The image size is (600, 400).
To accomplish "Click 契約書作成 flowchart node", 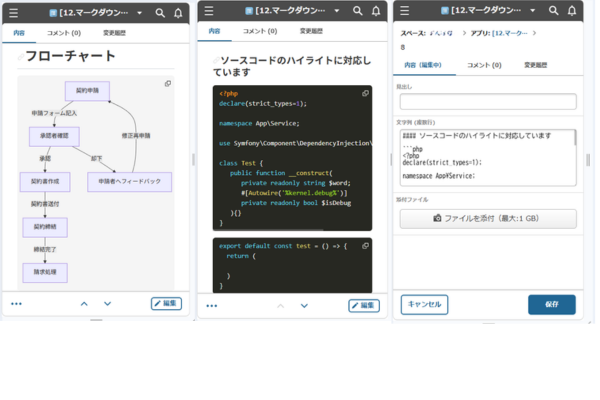I will 45,182.
